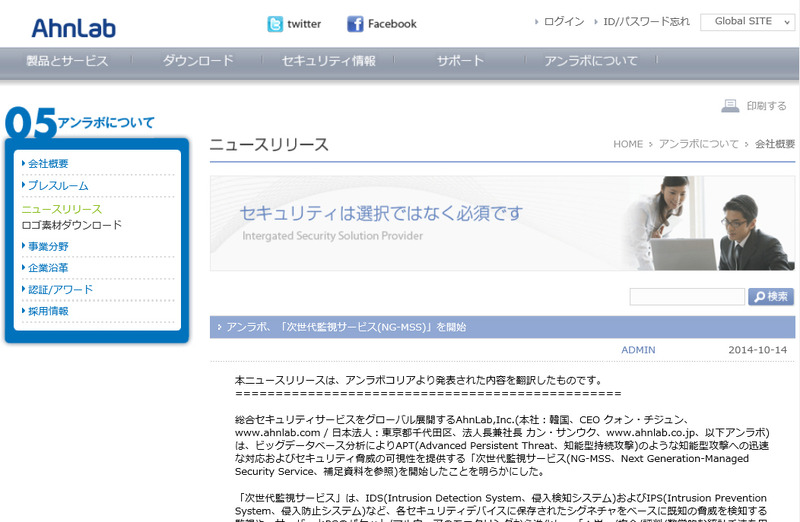Open the アンラボについて navigation menu
800x522 pixels.
pos(590,61)
